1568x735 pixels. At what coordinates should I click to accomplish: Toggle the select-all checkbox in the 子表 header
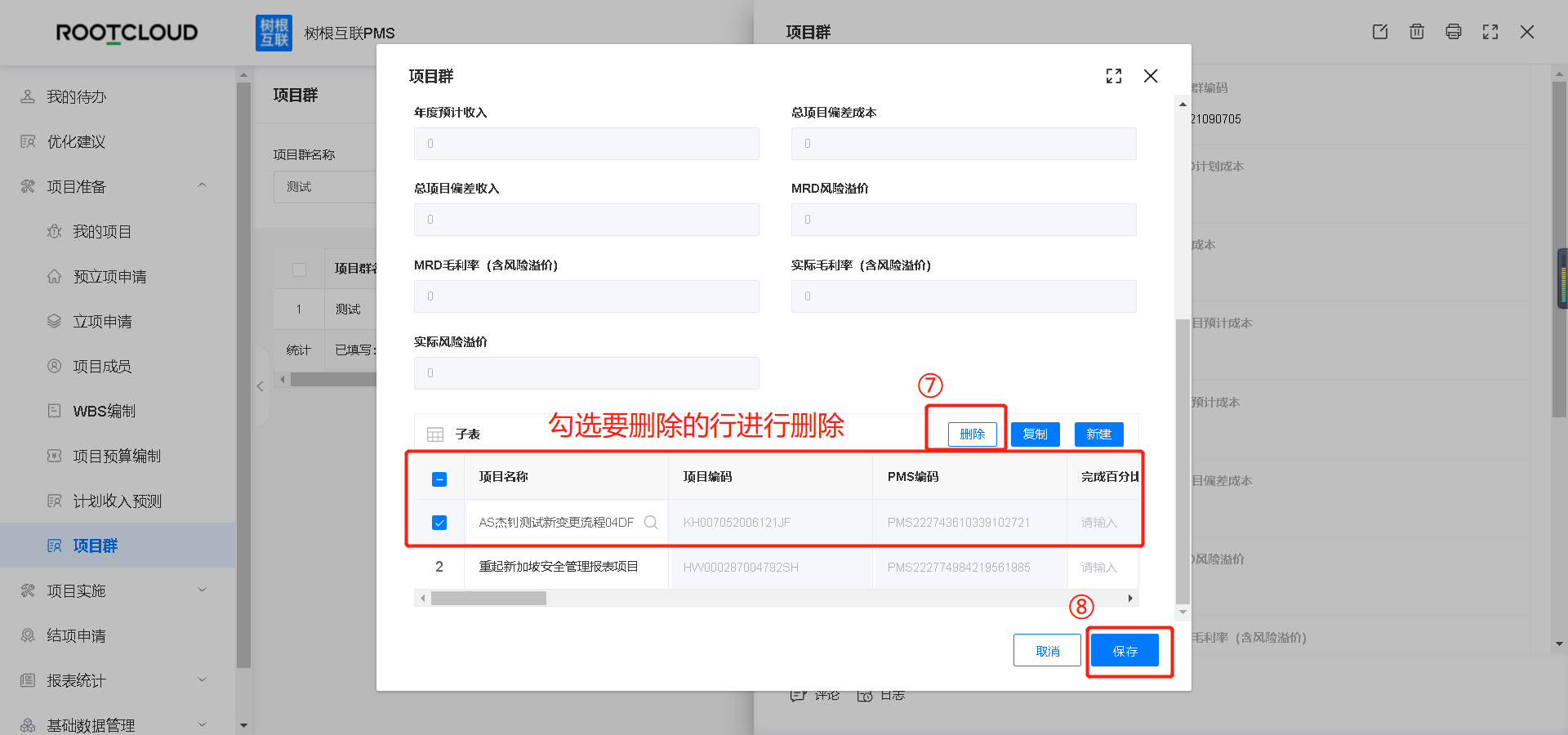point(439,479)
